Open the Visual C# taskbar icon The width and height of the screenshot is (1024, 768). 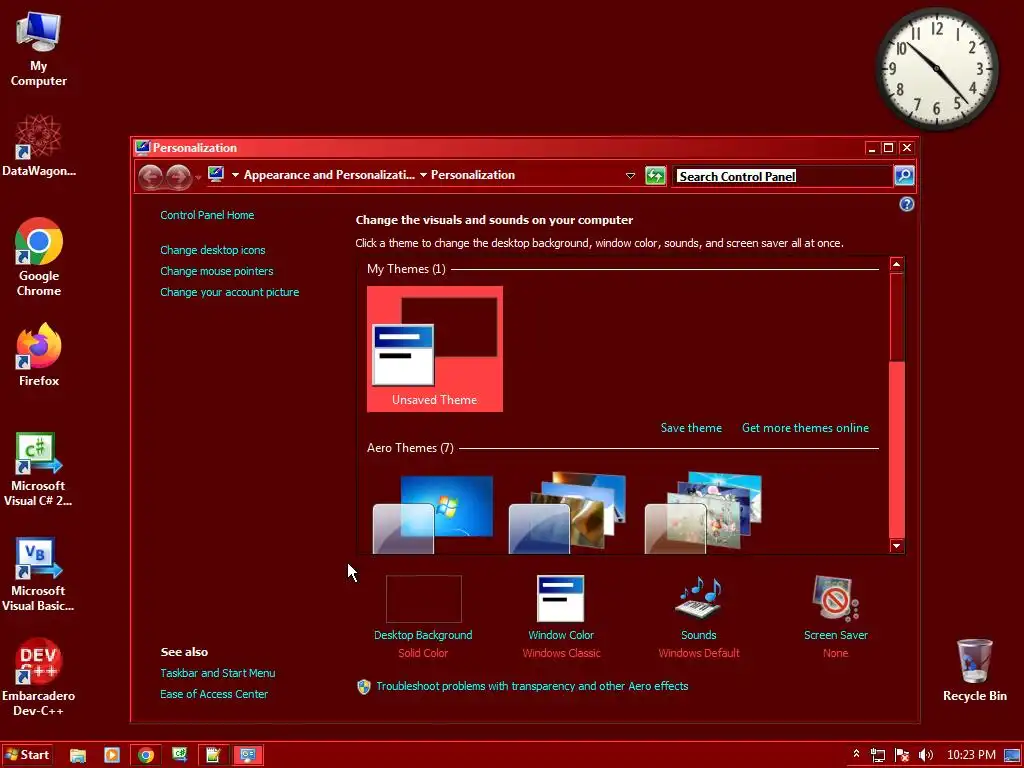(180, 756)
